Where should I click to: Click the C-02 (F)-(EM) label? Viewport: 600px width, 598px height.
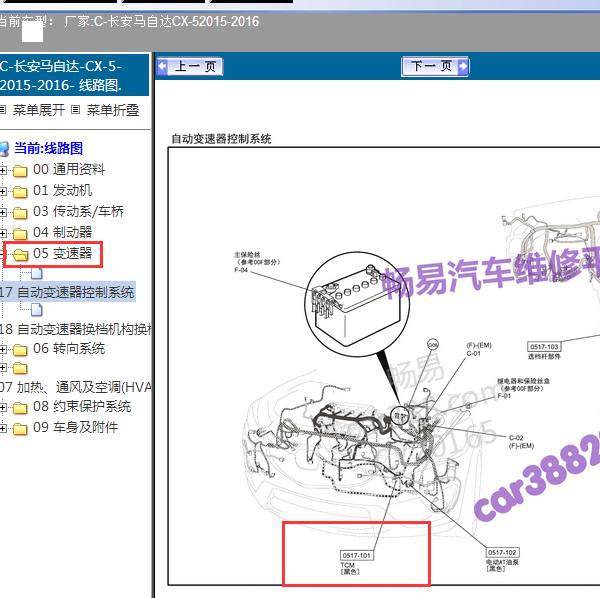tap(521, 442)
